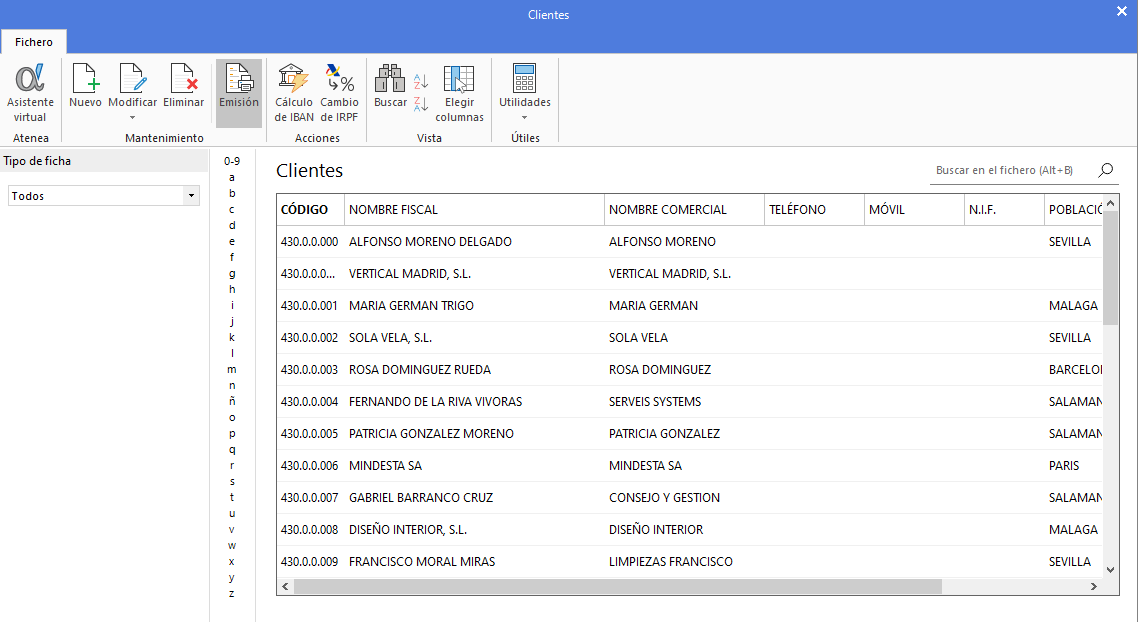Sort descending with the Z-A icon
This screenshot has height=622, width=1138.
click(421, 103)
